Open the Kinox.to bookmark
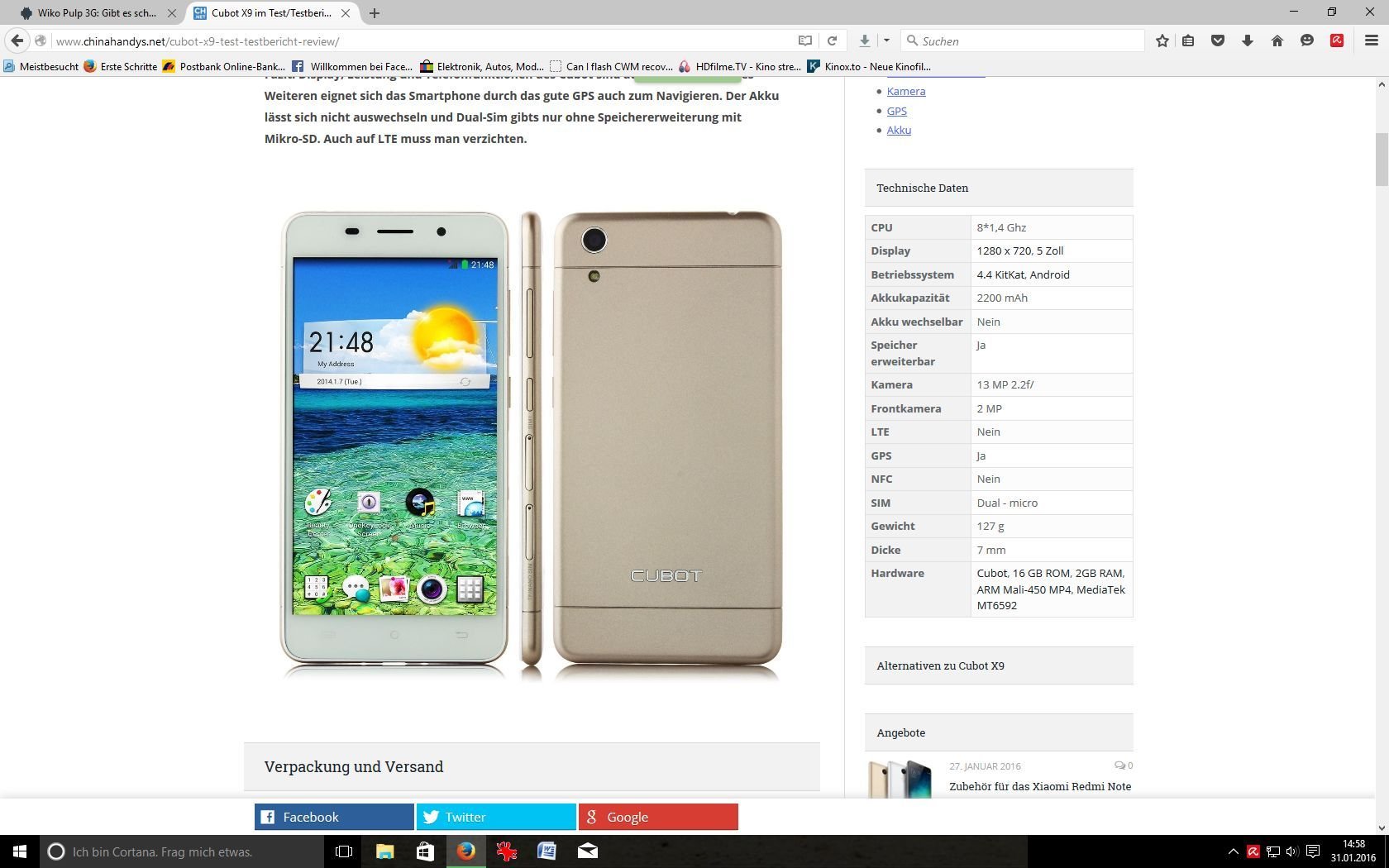Viewport: 1389px width, 868px height. click(x=870, y=66)
